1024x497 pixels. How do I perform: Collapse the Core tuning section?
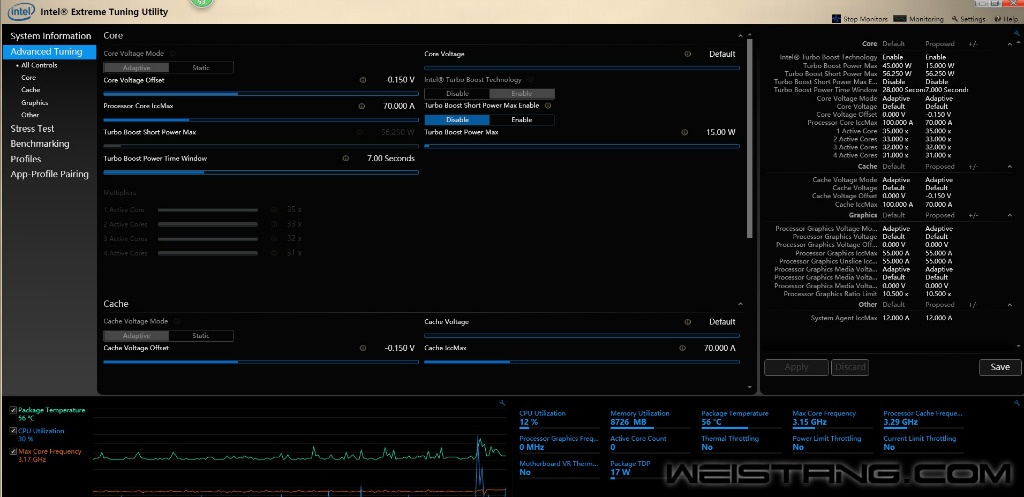point(740,36)
